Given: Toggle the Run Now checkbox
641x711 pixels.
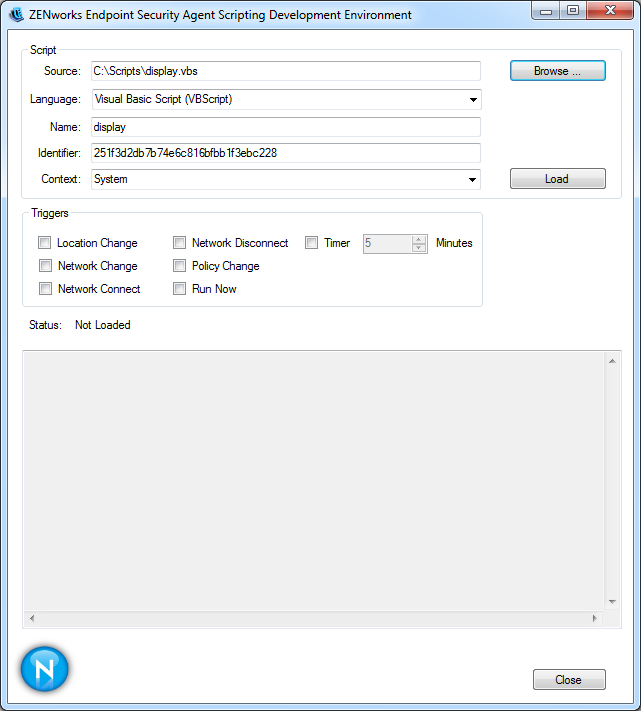Looking at the screenshot, I should (x=180, y=288).
